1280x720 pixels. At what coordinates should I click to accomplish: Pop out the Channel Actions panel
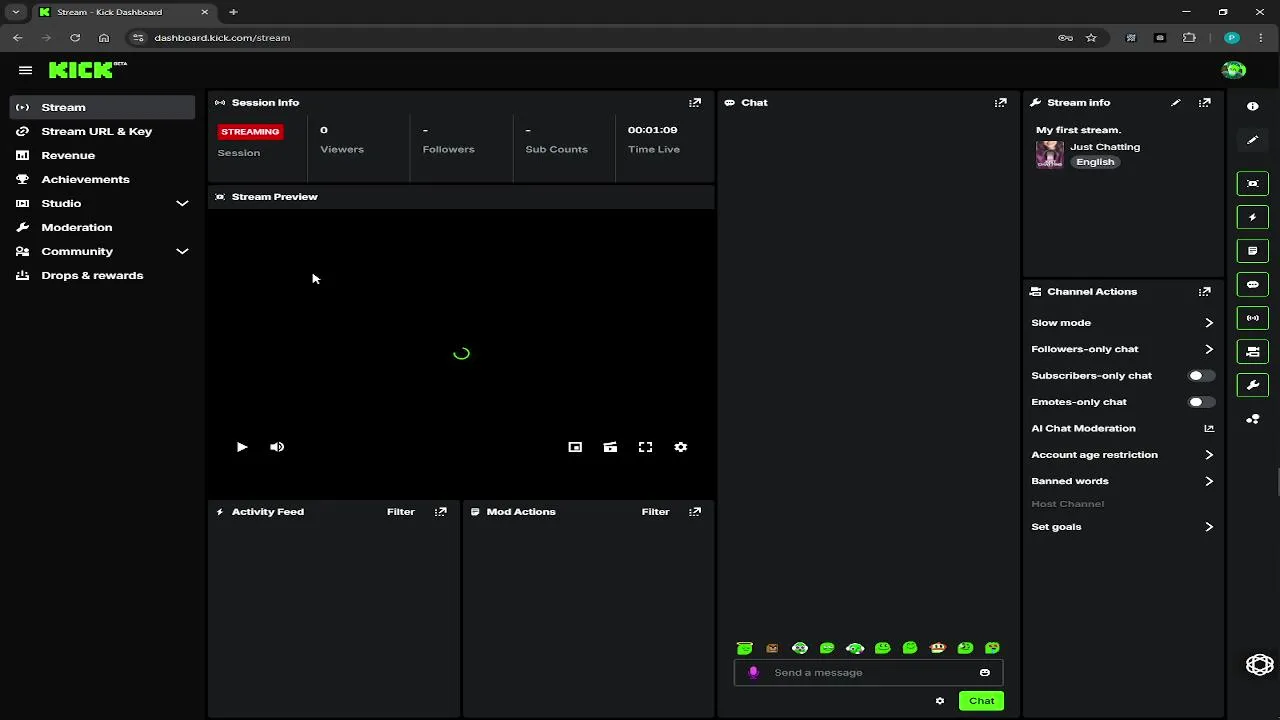pyautogui.click(x=1205, y=291)
